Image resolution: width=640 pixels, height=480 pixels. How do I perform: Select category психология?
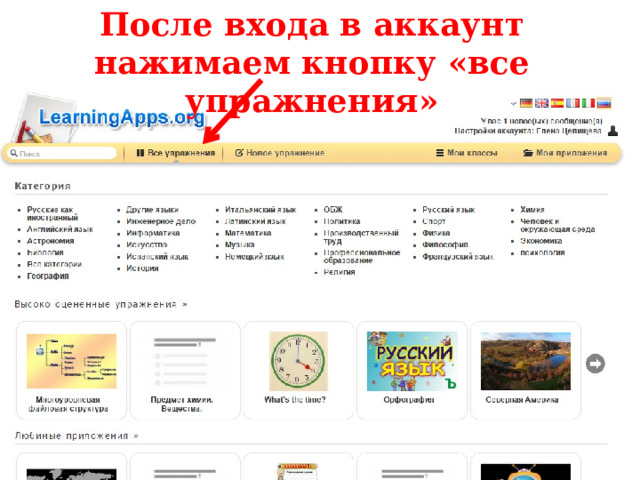click(x=542, y=253)
